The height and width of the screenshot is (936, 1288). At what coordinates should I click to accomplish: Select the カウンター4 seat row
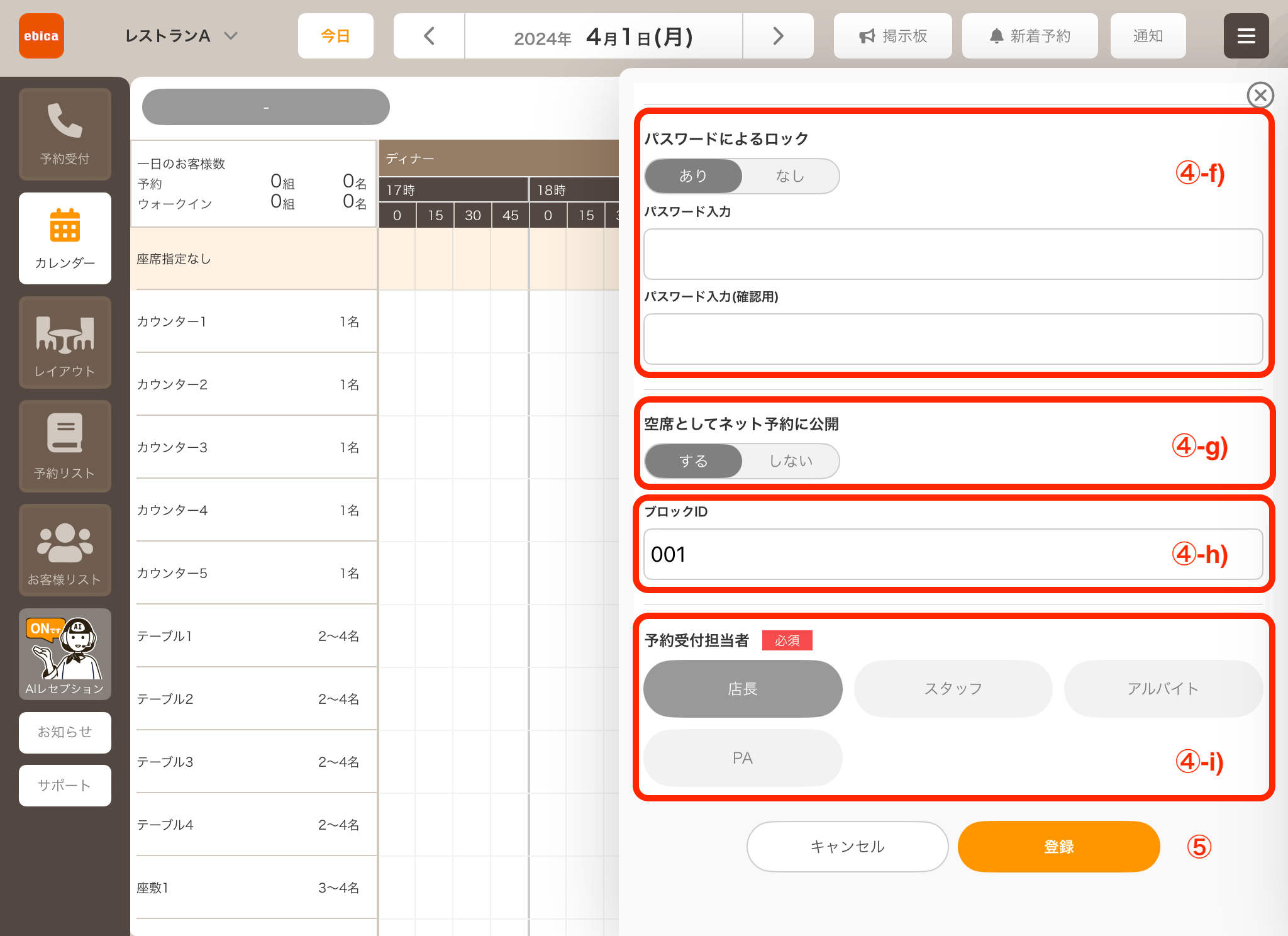(x=253, y=510)
